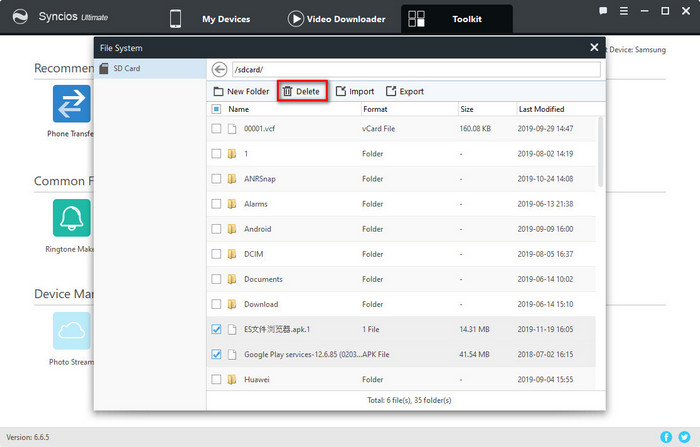This screenshot has width=700, height=447.
Task: Check the ANRSnap folder checkbox
Action: tap(216, 179)
